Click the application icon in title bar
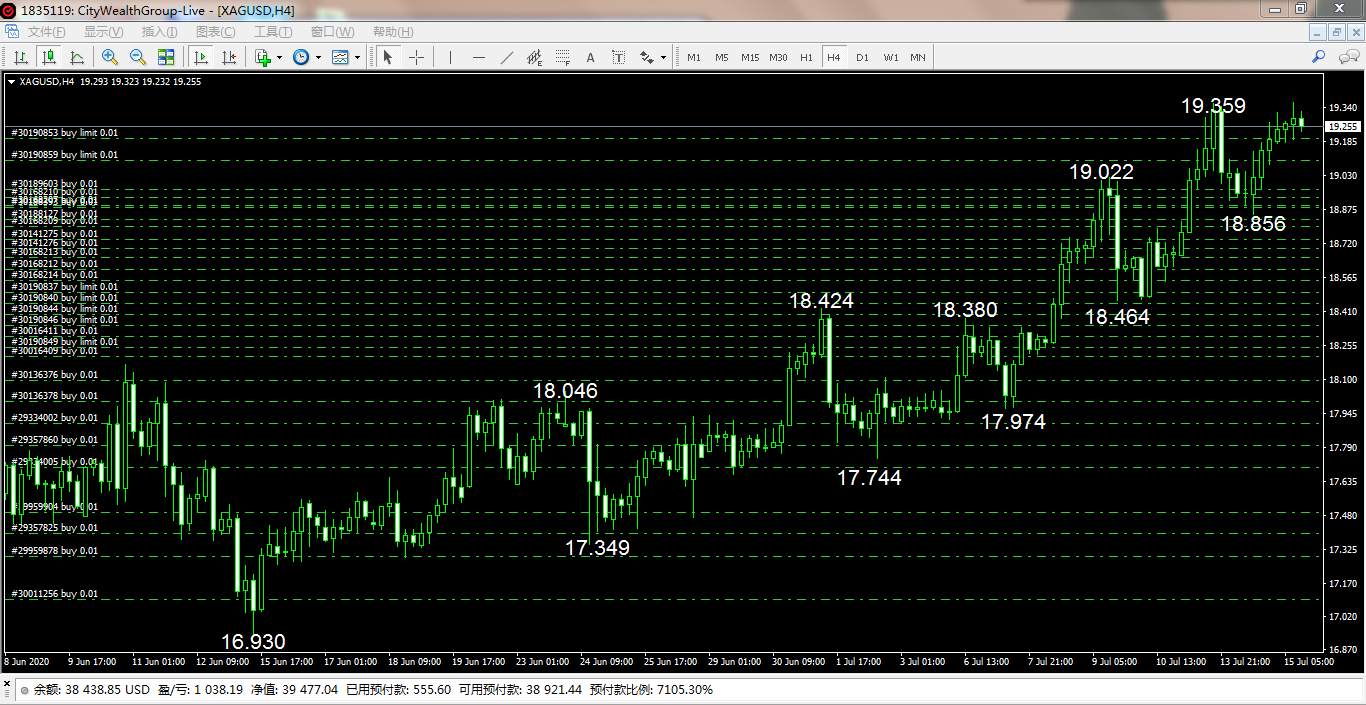Screen dimensions: 1366x705 tap(9, 10)
